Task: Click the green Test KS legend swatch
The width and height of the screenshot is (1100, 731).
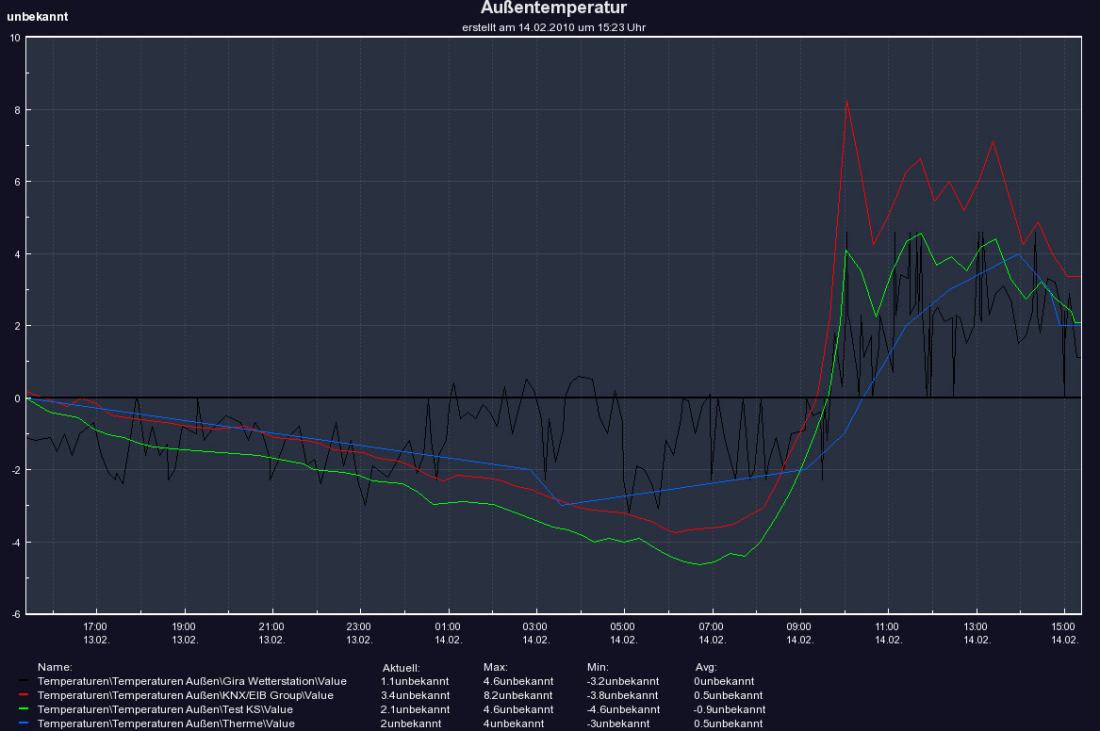Action: (x=26, y=709)
